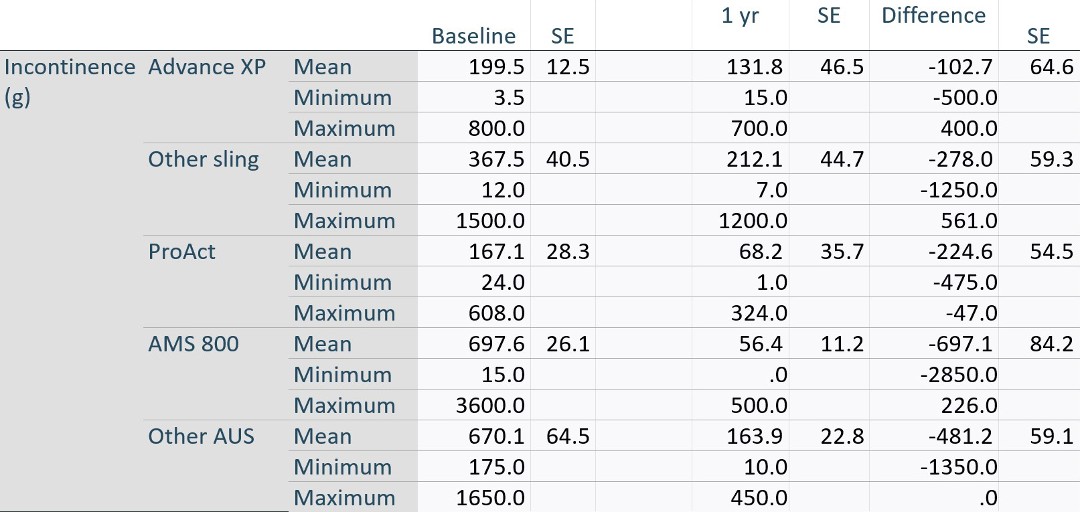
Task: Select the AMS 800 group label
Action: click(193, 344)
